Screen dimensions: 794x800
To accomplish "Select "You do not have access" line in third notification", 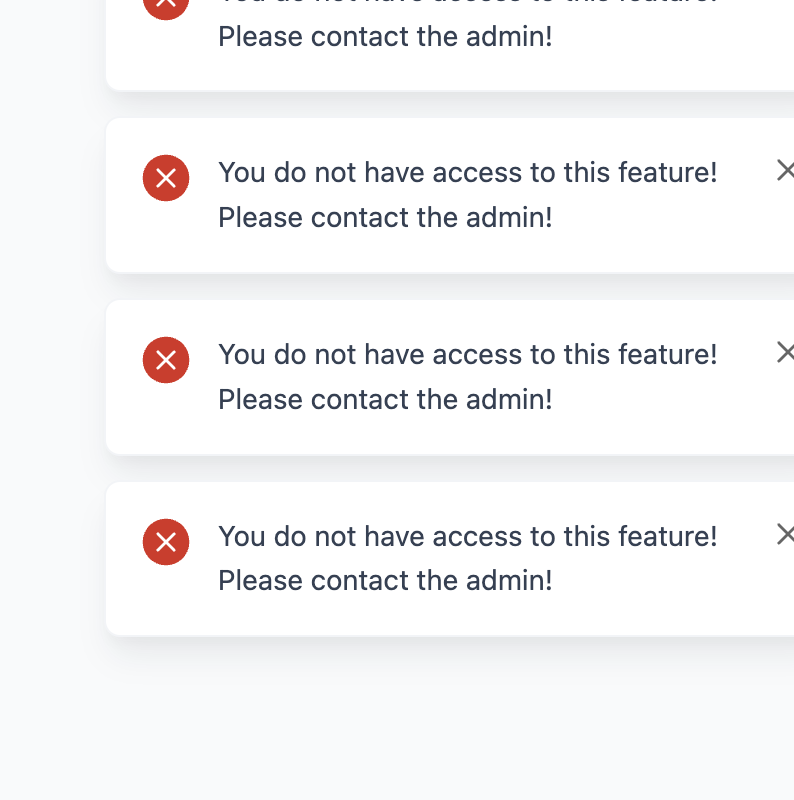I will (x=468, y=355).
